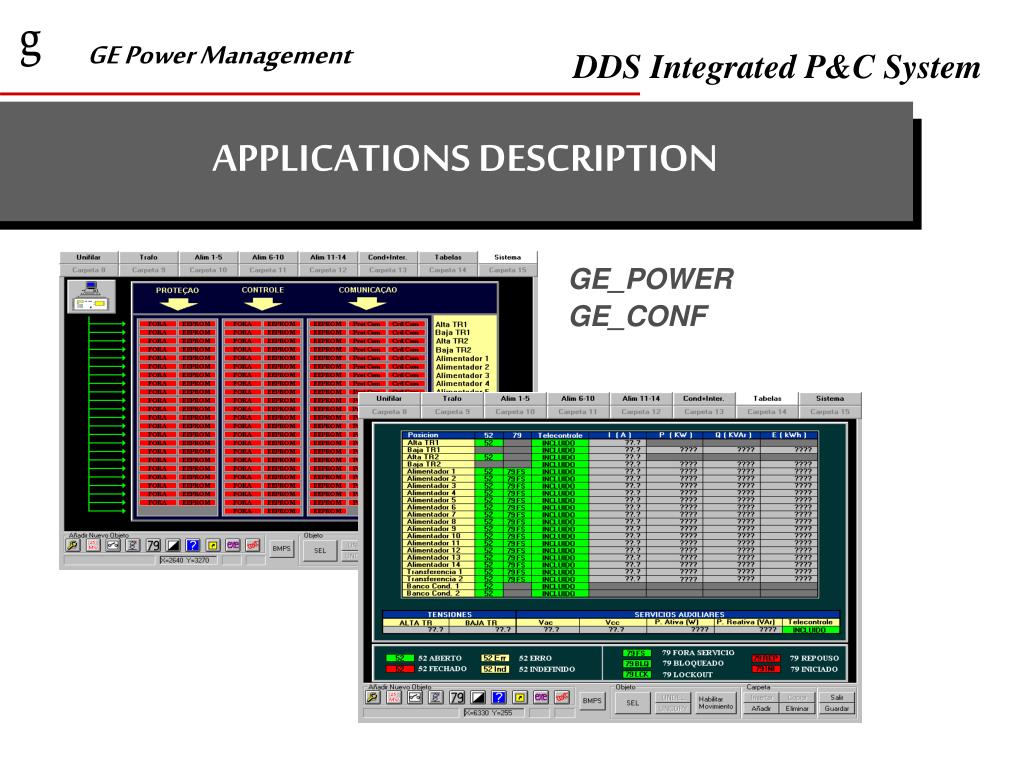This screenshot has width=1024, height=768.
Task: Click the purple 'ee' icon in front window toolbar
Action: (x=541, y=697)
